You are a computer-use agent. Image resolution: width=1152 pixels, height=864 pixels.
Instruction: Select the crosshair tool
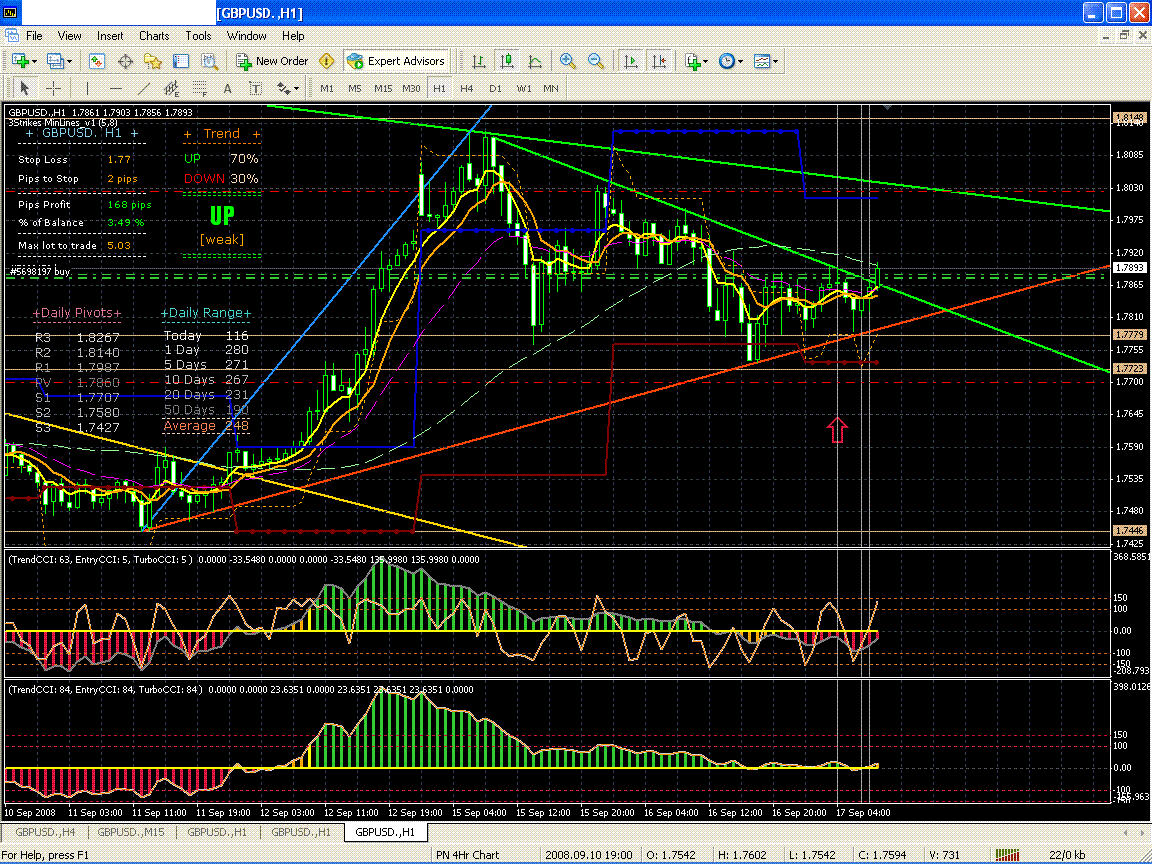click(54, 89)
